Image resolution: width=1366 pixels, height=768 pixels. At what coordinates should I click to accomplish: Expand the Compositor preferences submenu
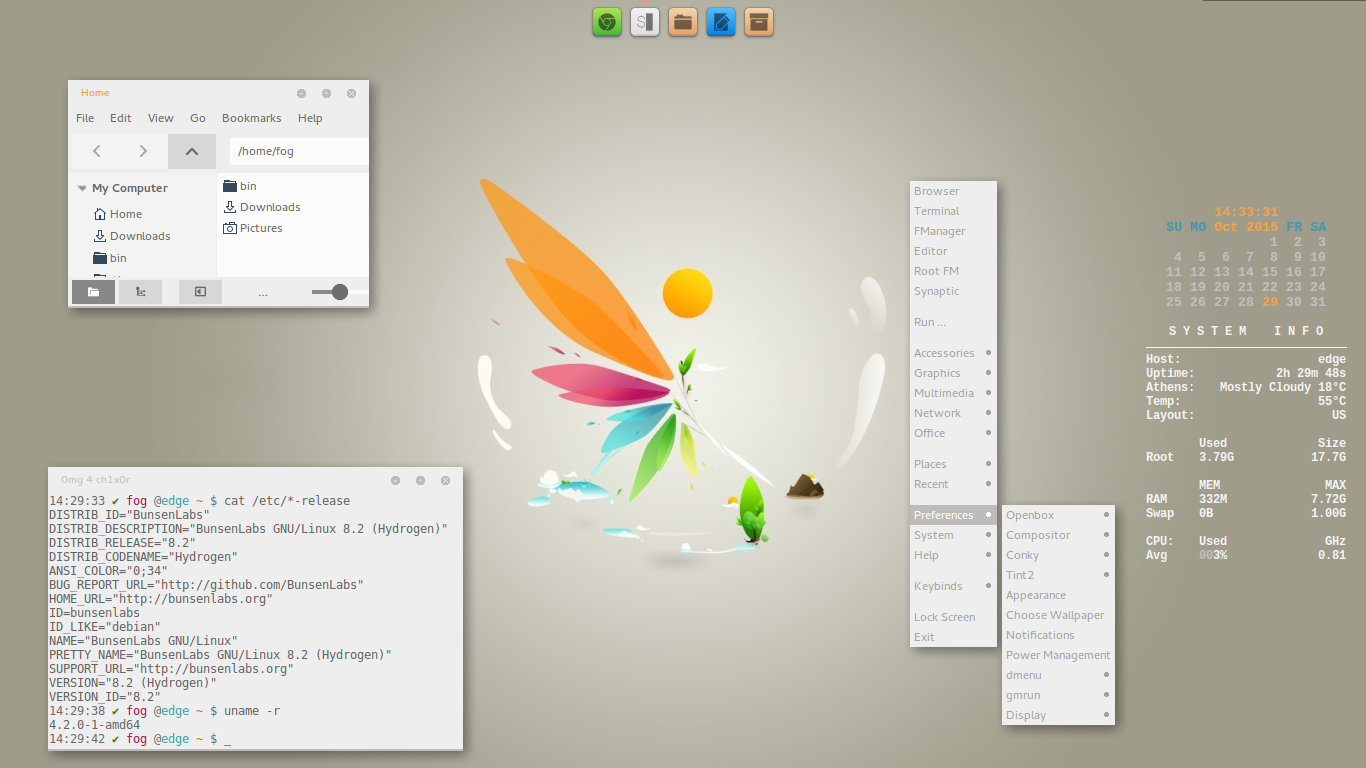[x=1058, y=535]
